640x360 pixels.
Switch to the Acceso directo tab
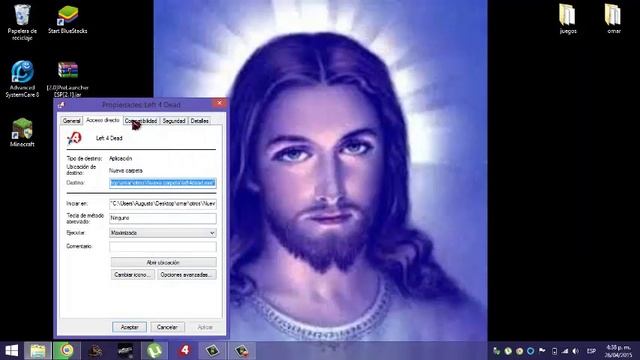(103, 120)
